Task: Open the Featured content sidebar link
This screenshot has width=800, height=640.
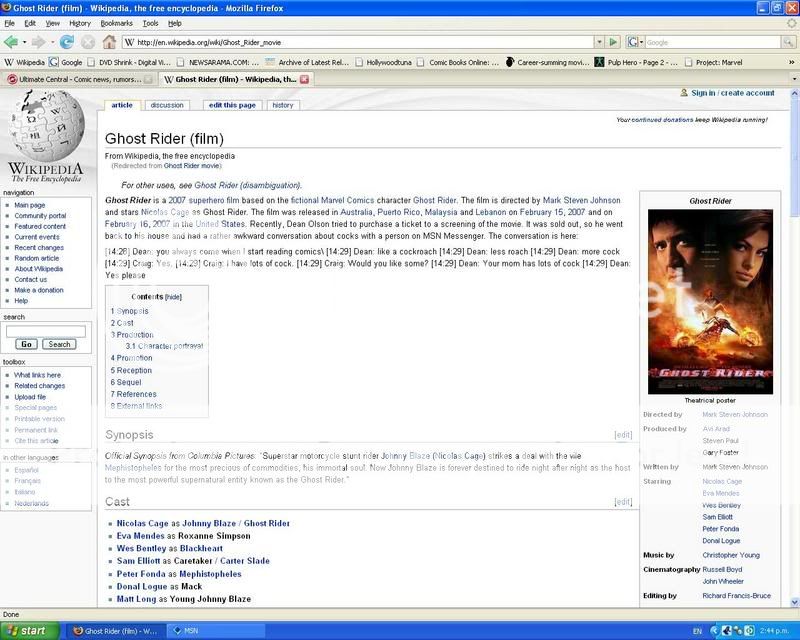Action: [x=40, y=227]
